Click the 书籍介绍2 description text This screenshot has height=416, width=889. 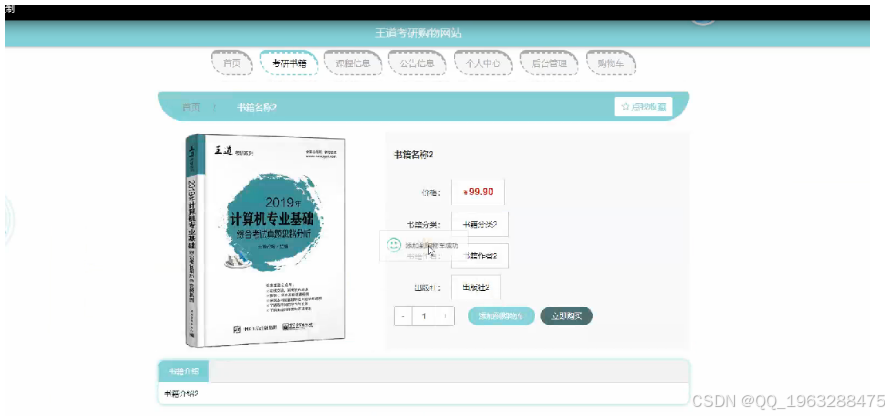click(x=181, y=393)
